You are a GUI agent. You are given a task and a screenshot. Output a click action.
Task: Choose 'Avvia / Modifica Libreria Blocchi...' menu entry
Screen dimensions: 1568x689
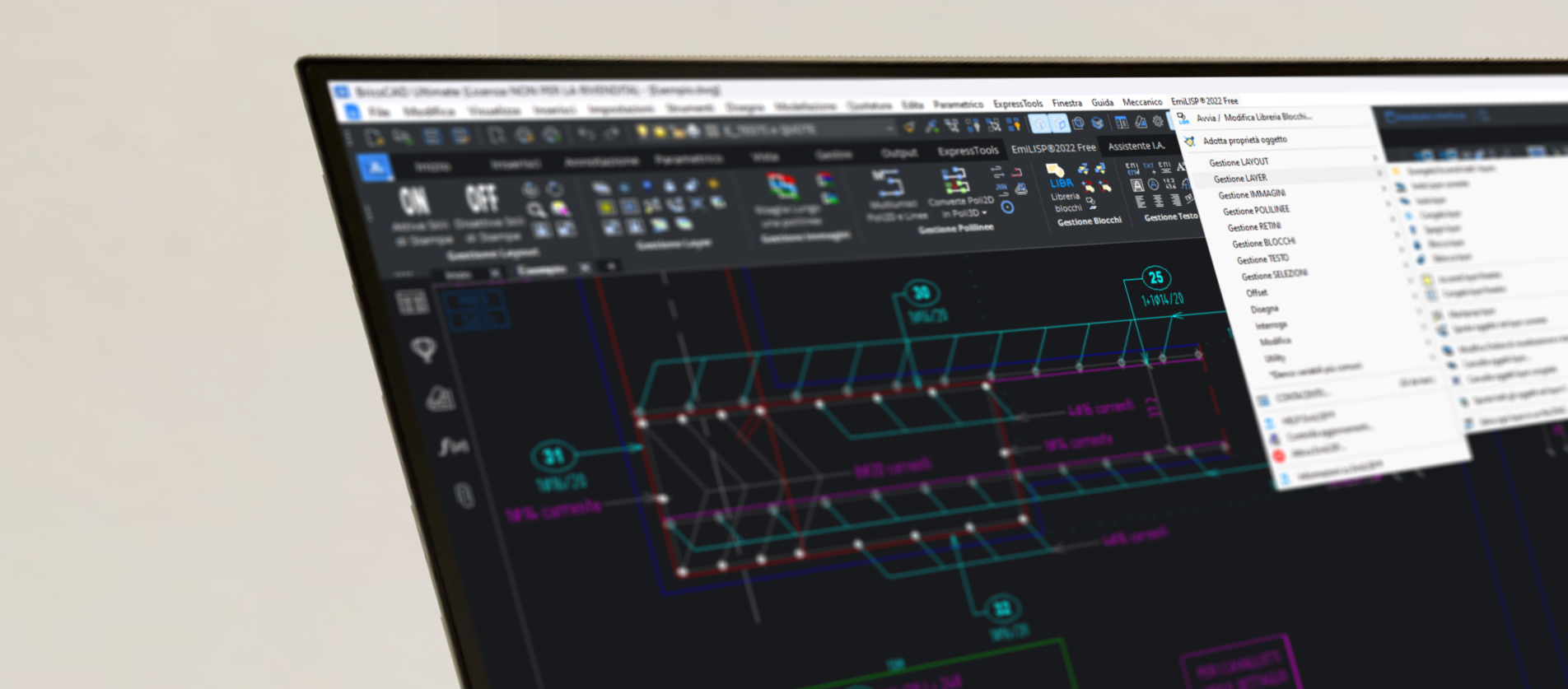tap(1254, 117)
